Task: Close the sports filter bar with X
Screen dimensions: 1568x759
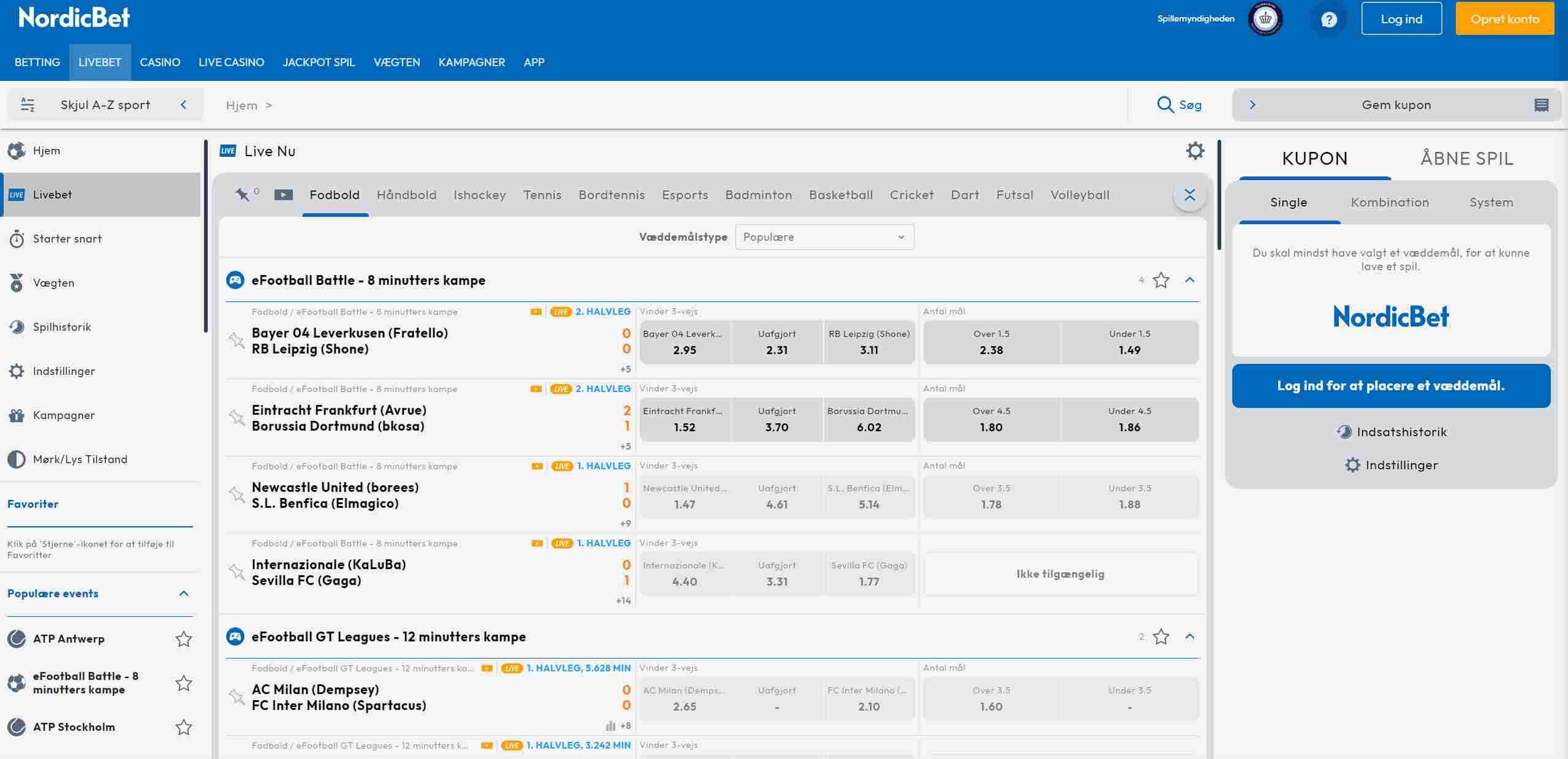Action: point(1189,195)
